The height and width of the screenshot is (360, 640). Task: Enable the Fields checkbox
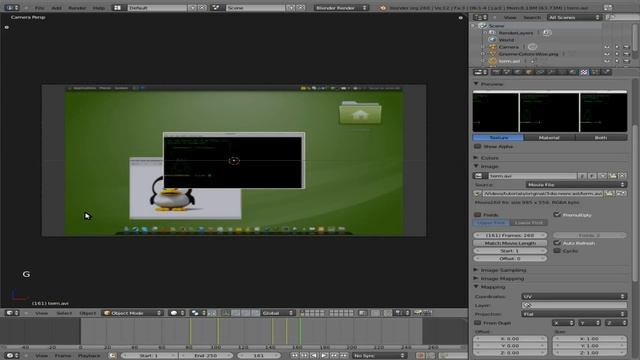click(478, 215)
